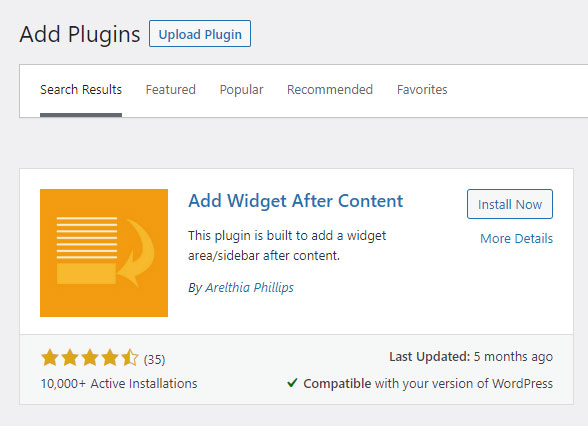This screenshot has width=588, height=426.
Task: Click the Upload Plugin button
Action: click(200, 34)
